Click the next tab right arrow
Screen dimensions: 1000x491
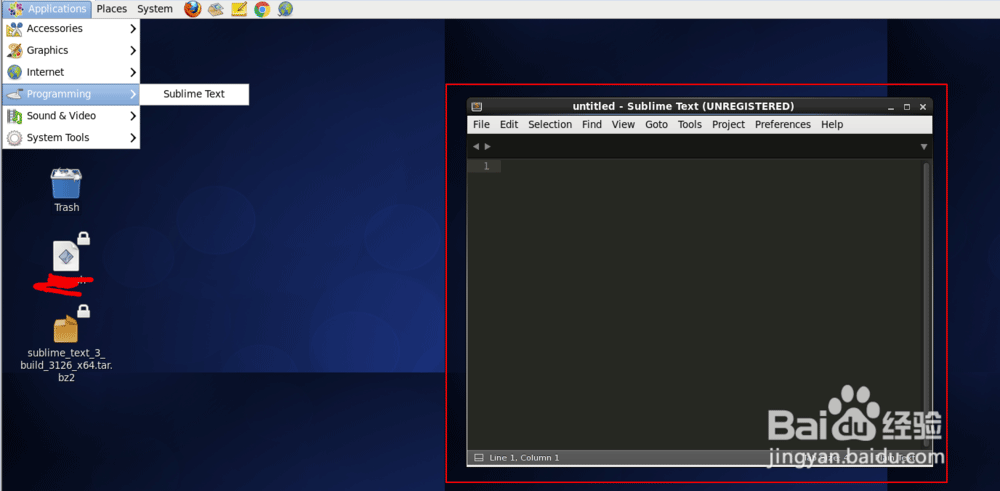(488, 147)
